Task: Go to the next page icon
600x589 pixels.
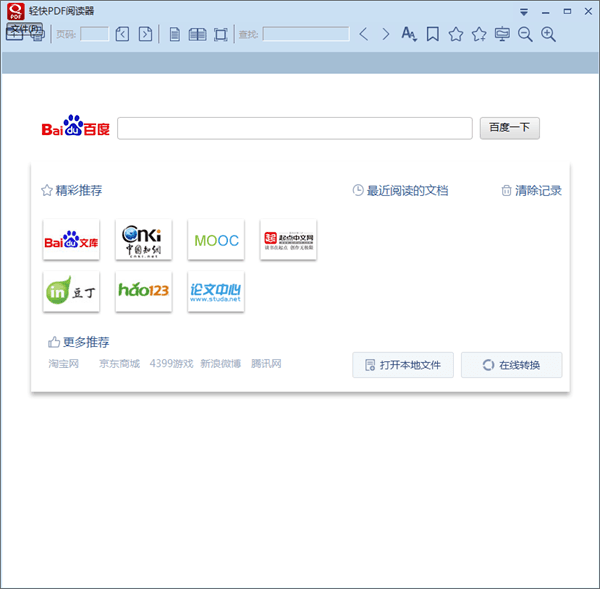Action: (x=145, y=34)
